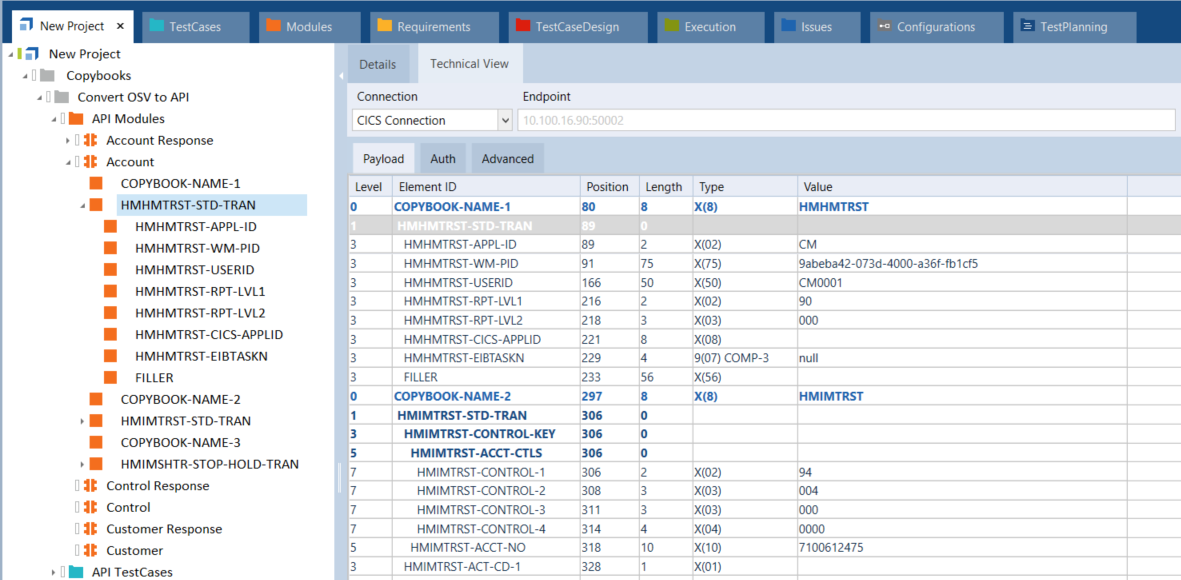
Task: Click the Endpoint input field
Action: tap(845, 121)
